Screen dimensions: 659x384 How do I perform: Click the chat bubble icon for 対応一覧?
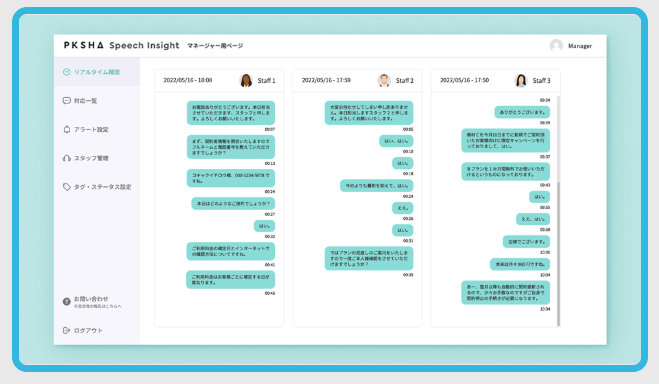click(x=66, y=100)
